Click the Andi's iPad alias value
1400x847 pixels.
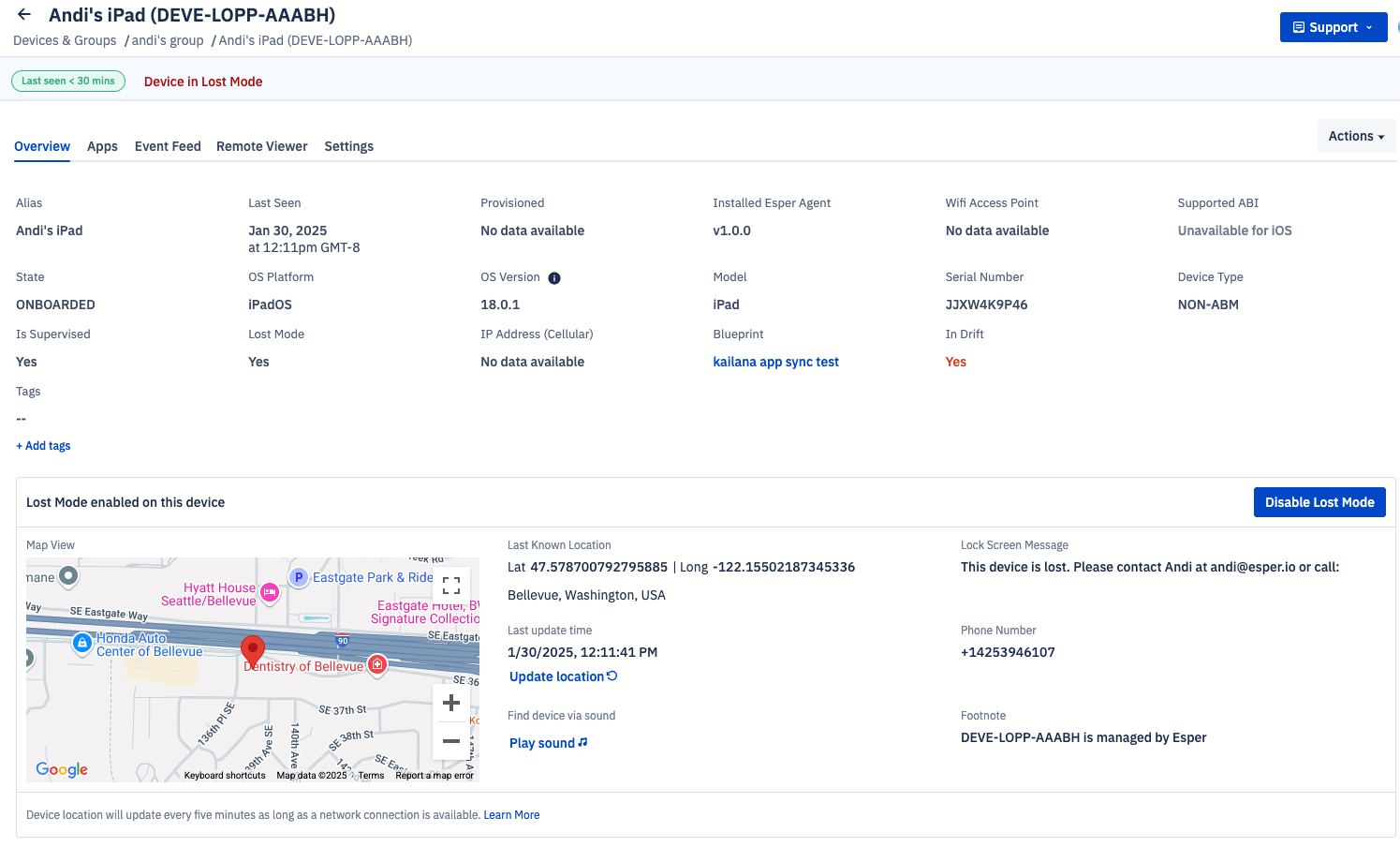[x=50, y=230]
